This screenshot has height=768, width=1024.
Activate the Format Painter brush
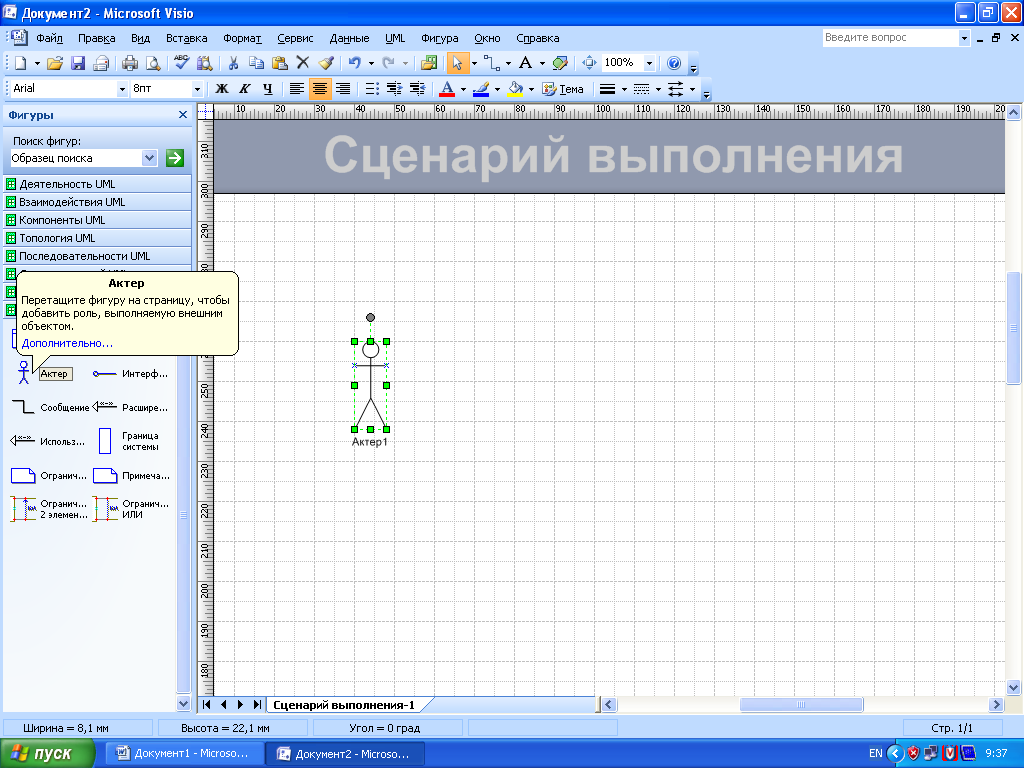(x=326, y=63)
